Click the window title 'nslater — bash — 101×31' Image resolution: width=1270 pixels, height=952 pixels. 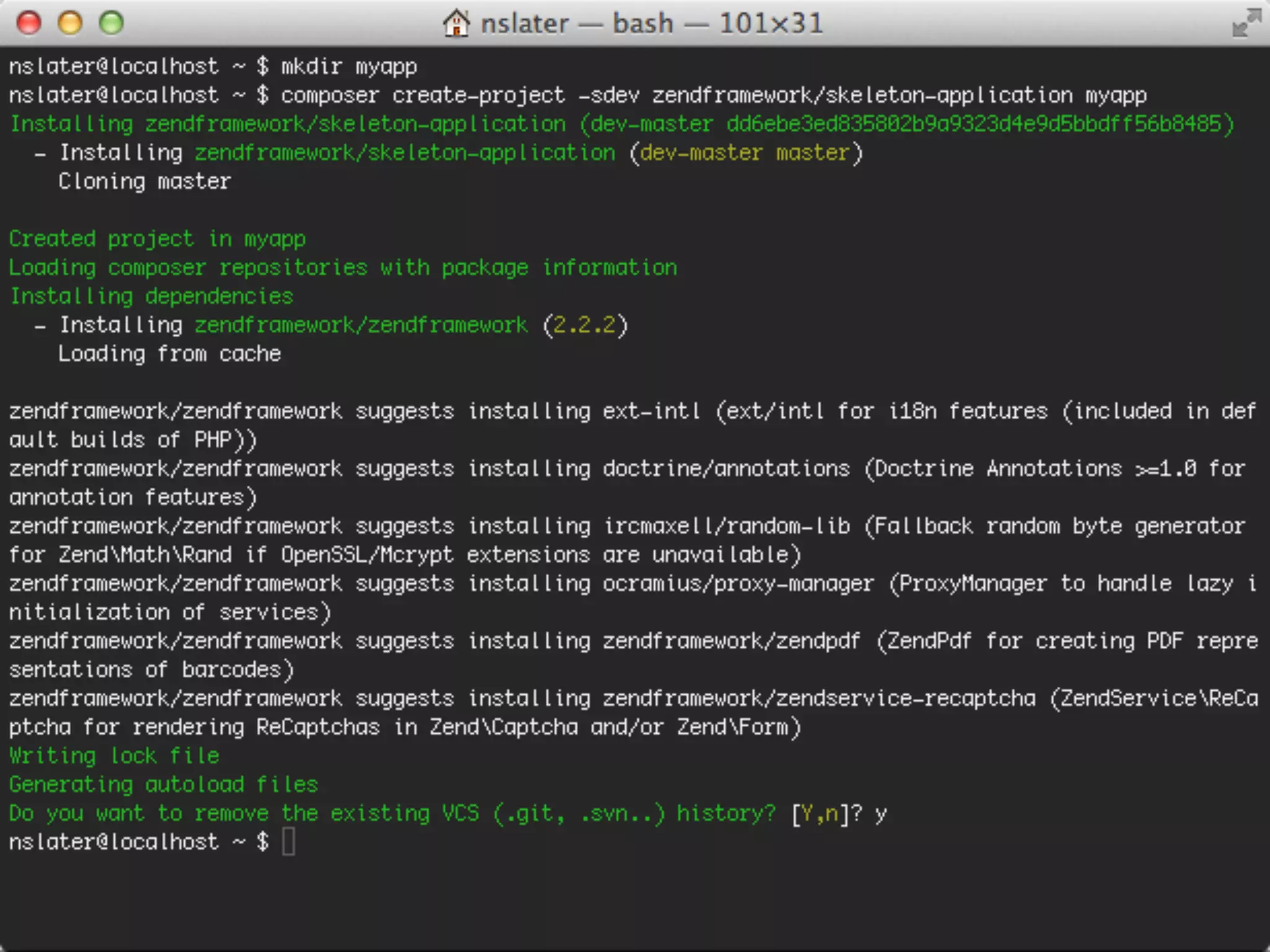point(651,24)
